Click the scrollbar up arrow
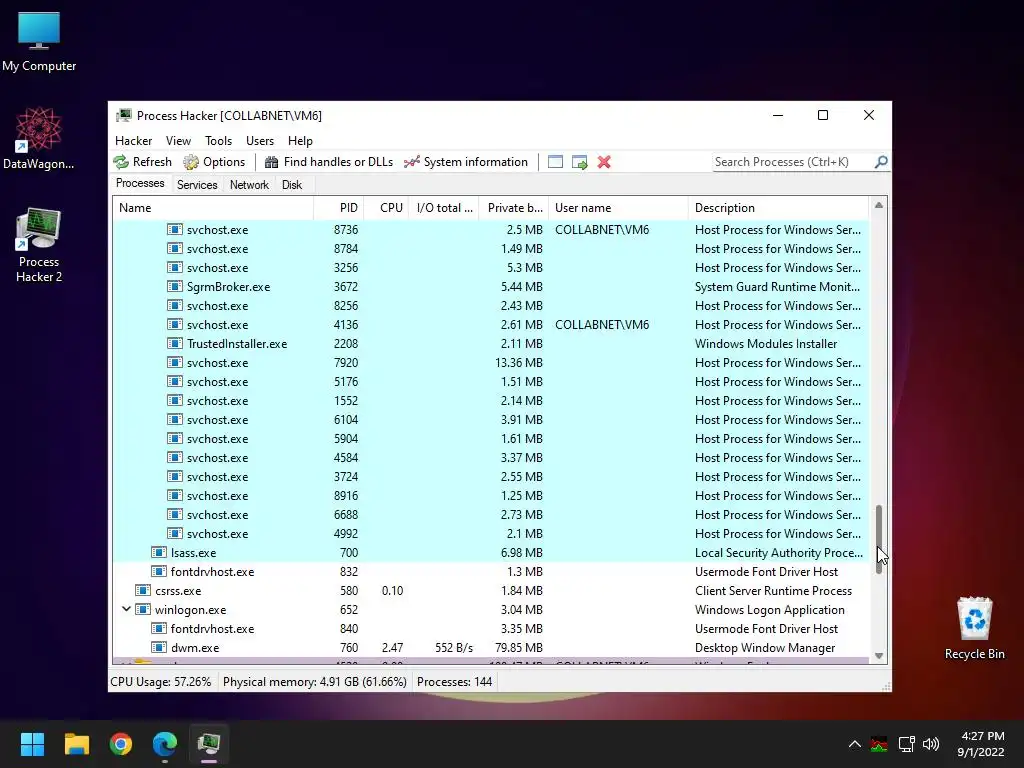This screenshot has height=768, width=1024. (x=879, y=205)
